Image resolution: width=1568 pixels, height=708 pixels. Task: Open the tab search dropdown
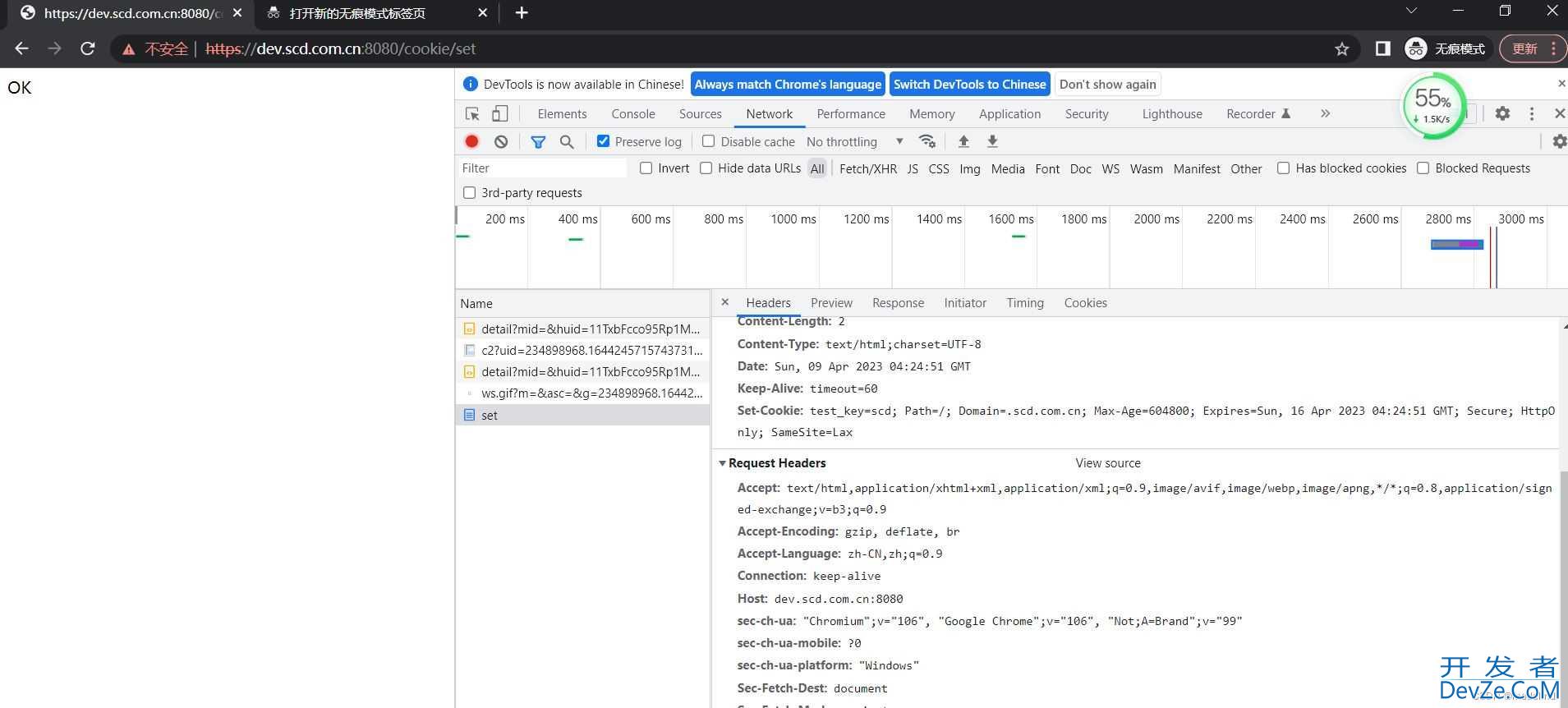(x=1411, y=11)
